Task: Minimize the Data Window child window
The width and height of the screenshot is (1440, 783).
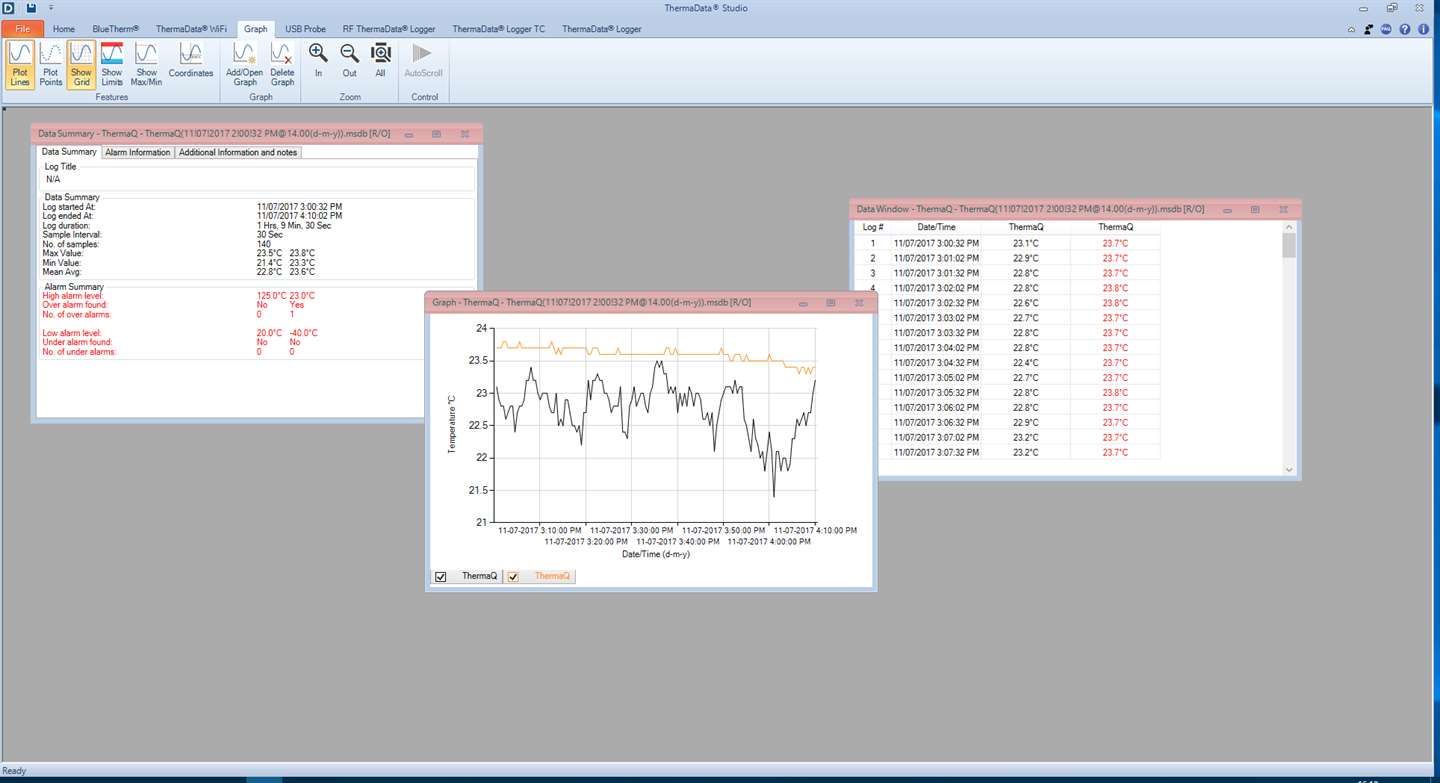Action: pos(1227,209)
